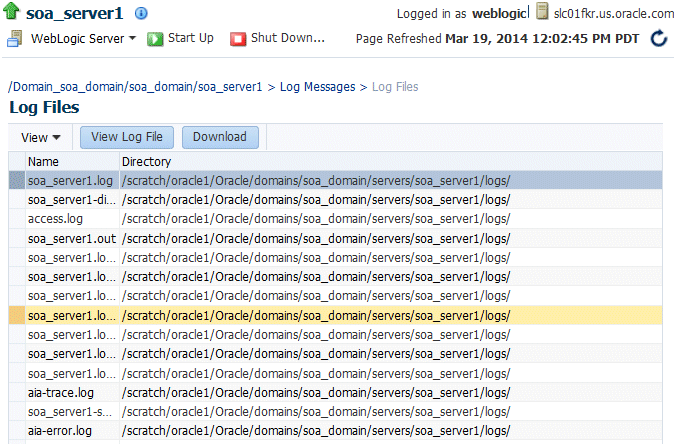Expand the View menu in table toolbar

41,138
